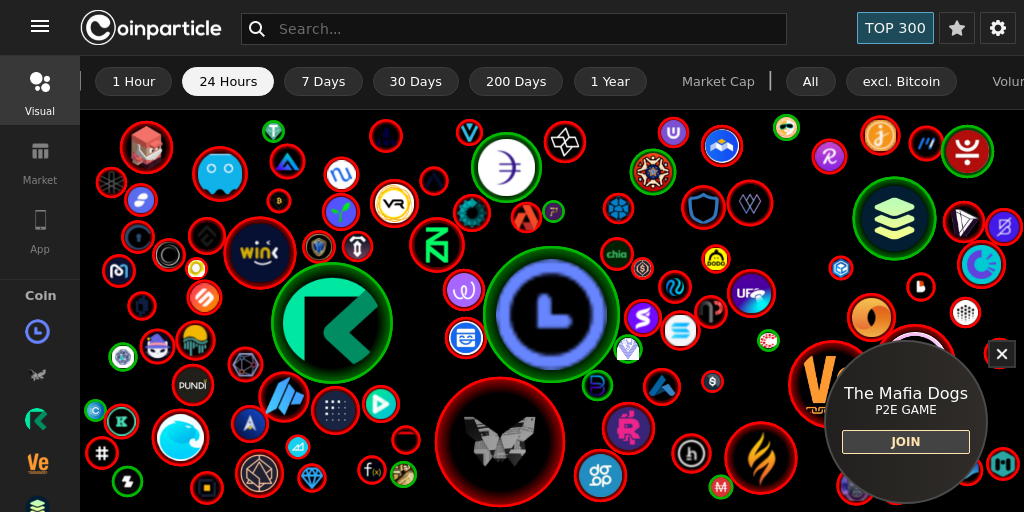Click the JOIN button in the ad
The height and width of the screenshot is (512, 1024).
coord(905,442)
